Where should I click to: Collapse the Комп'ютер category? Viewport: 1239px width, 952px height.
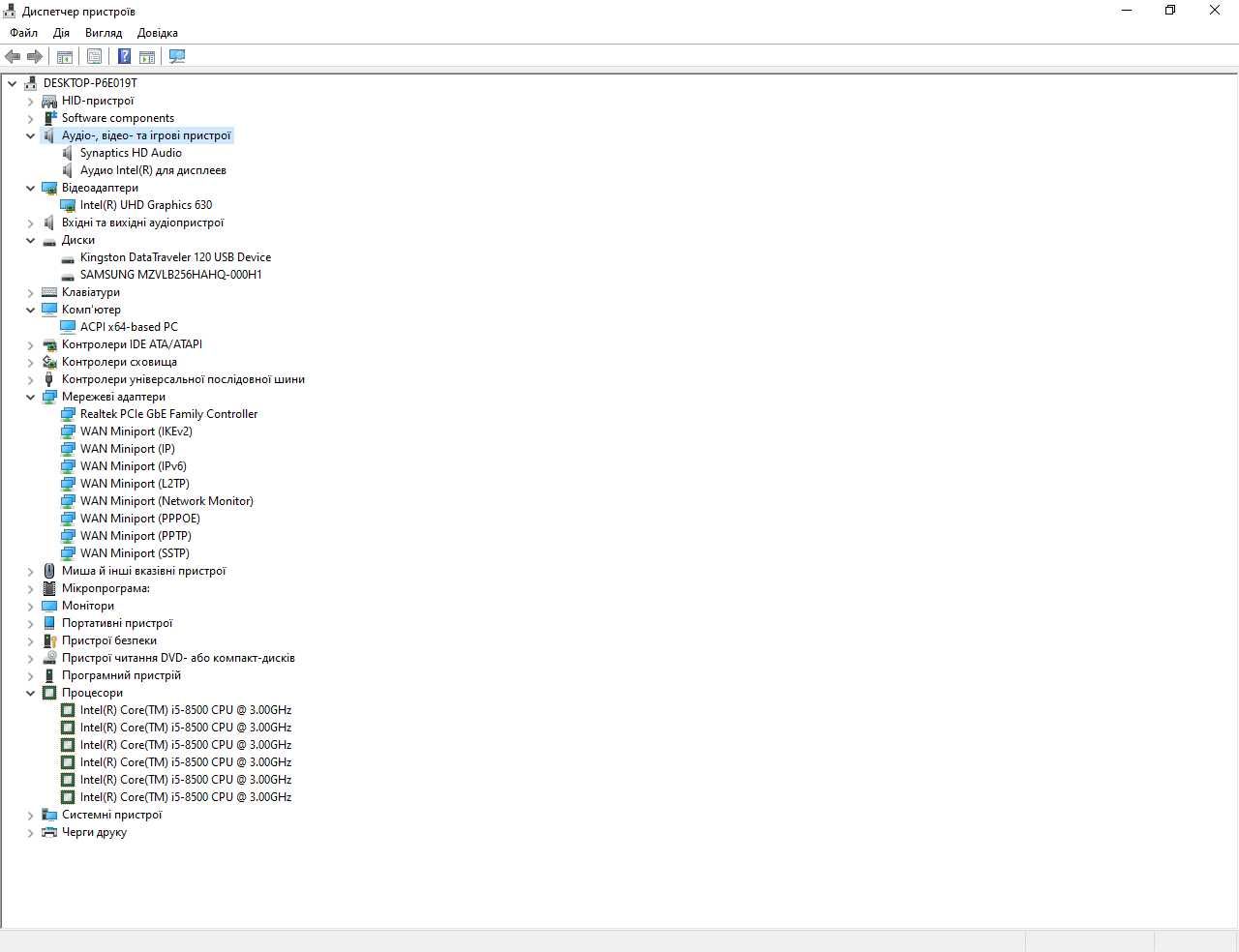pyautogui.click(x=30, y=310)
